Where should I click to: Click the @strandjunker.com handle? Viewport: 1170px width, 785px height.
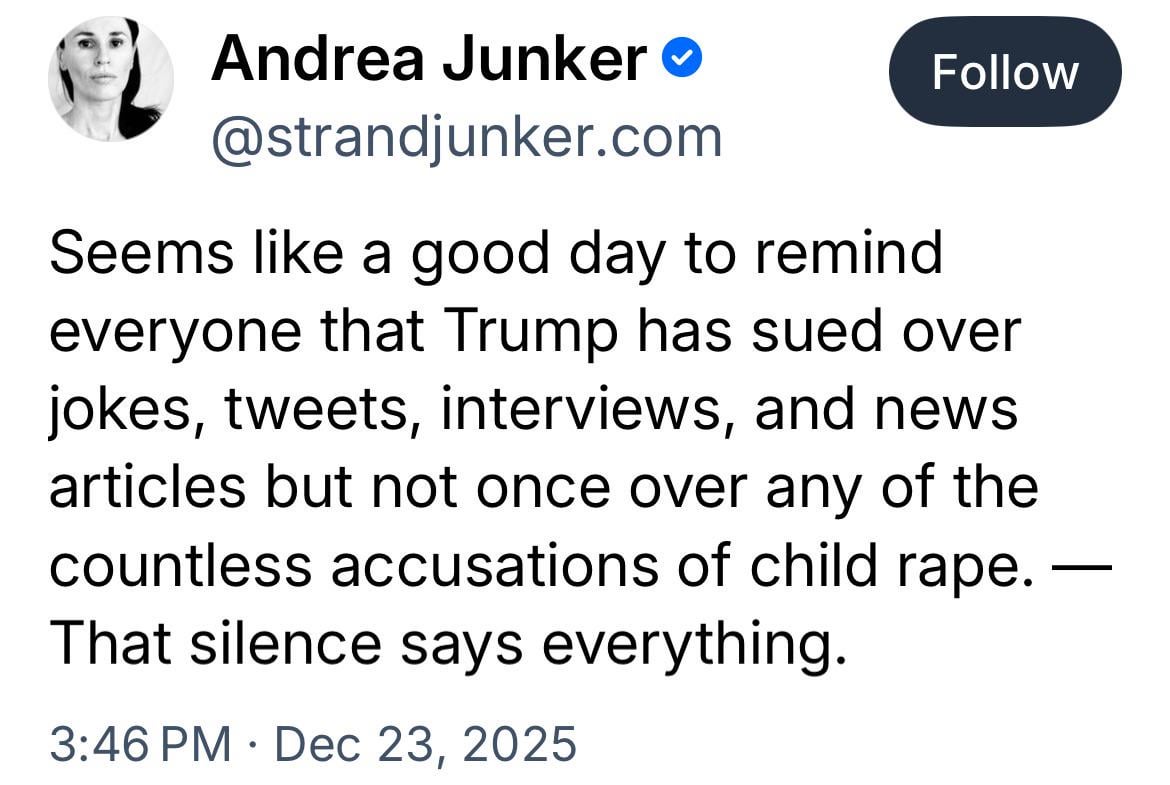coord(466,137)
